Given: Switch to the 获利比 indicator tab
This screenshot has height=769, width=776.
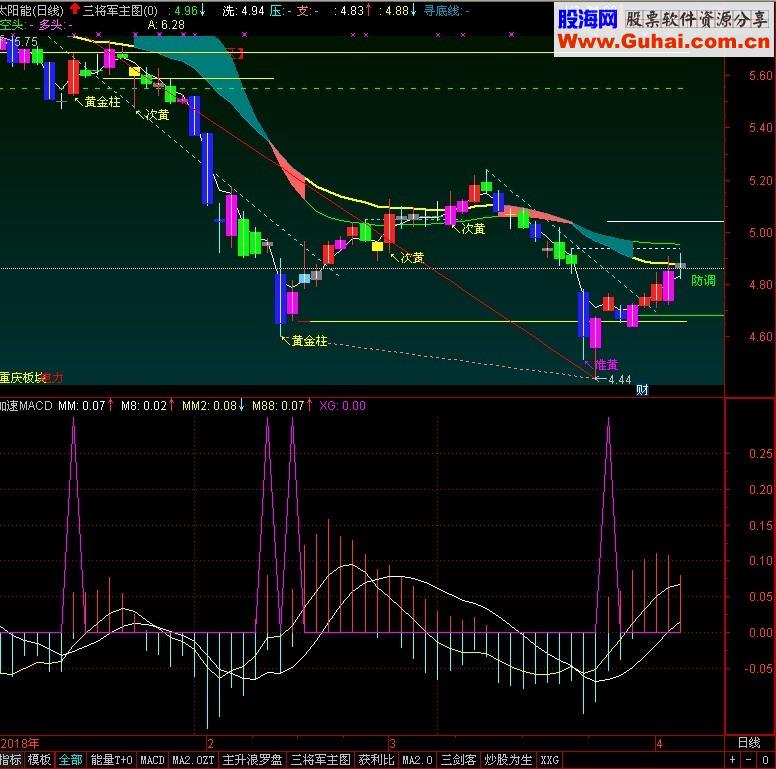Looking at the screenshot, I should point(377,760).
